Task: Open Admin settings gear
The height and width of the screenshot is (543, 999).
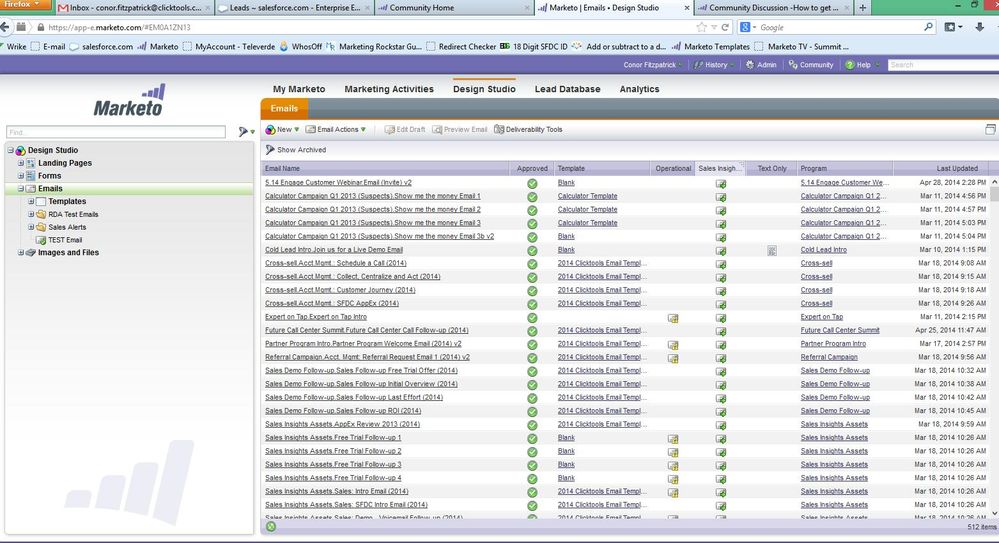Action: 761,65
